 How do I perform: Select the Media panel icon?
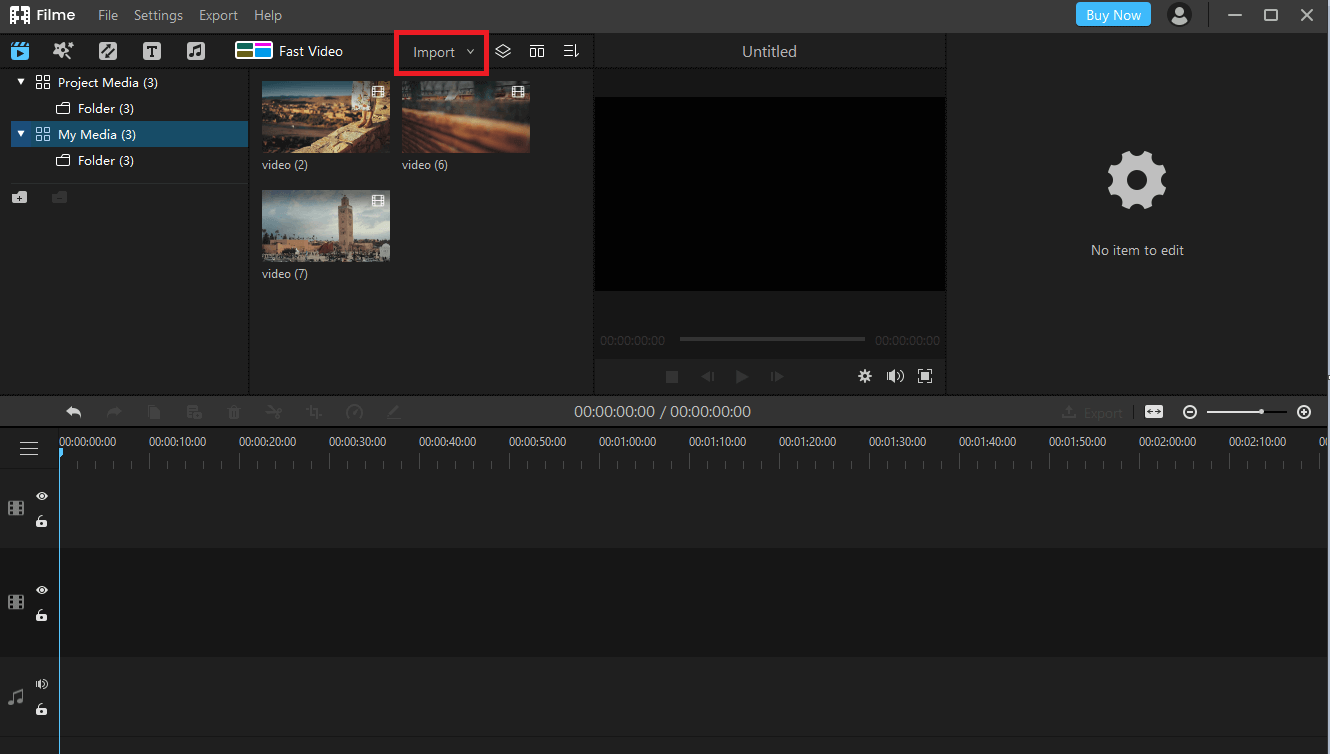20,50
